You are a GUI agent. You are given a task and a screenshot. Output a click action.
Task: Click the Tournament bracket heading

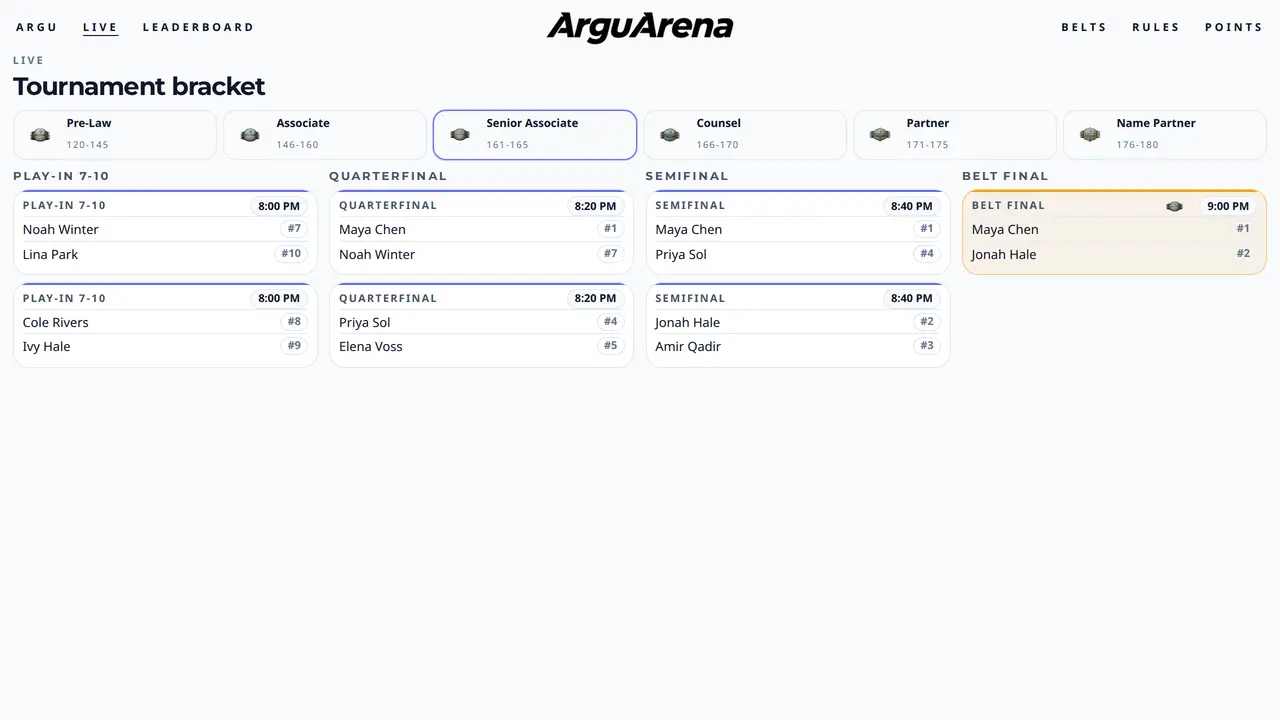pos(139,86)
